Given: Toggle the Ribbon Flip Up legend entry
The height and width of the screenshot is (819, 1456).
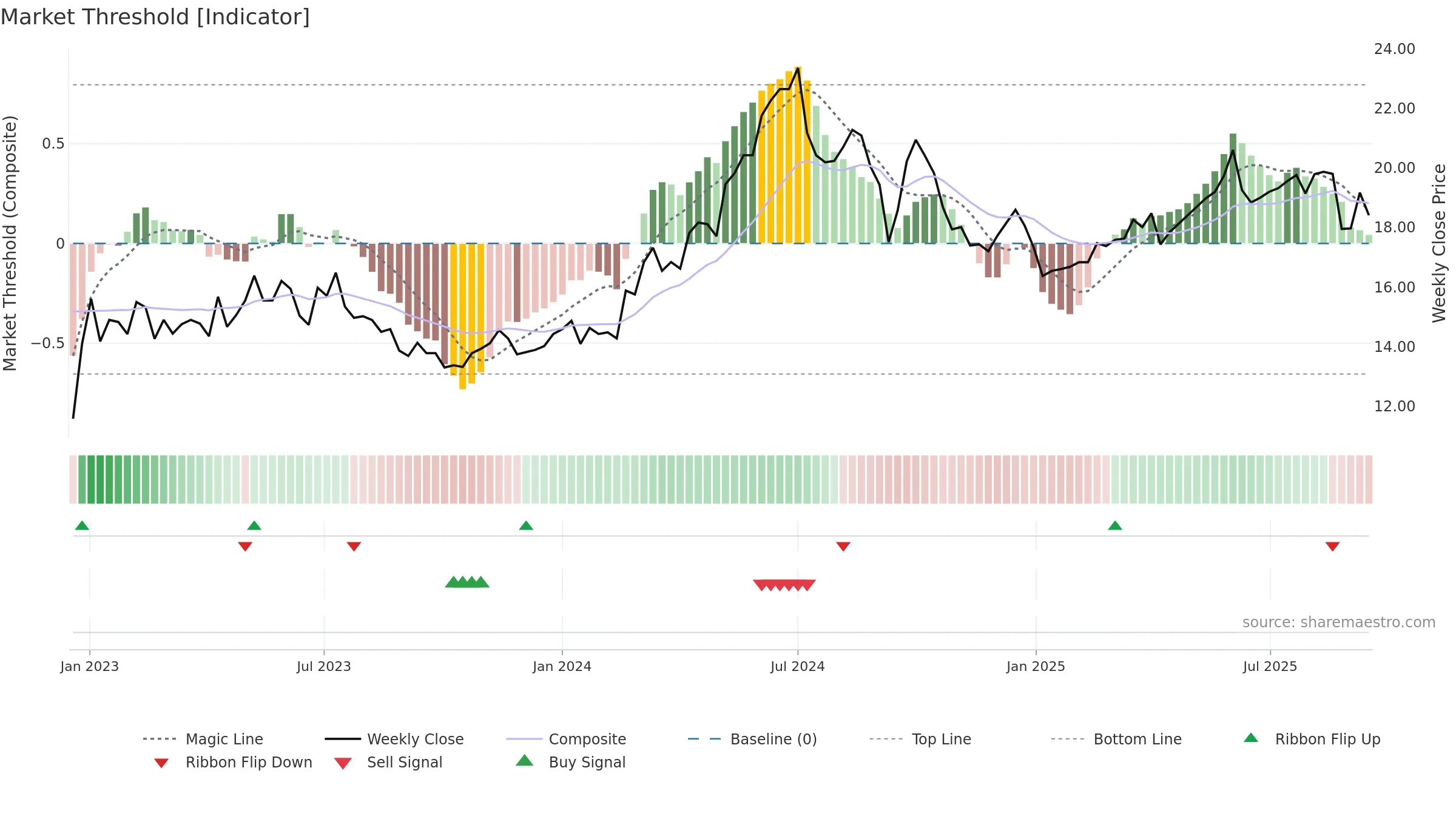Looking at the screenshot, I should [x=1312, y=739].
